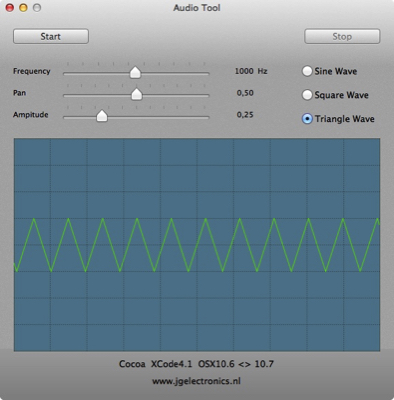Click the gray zoom window button
The image size is (394, 400).
tap(37, 7)
